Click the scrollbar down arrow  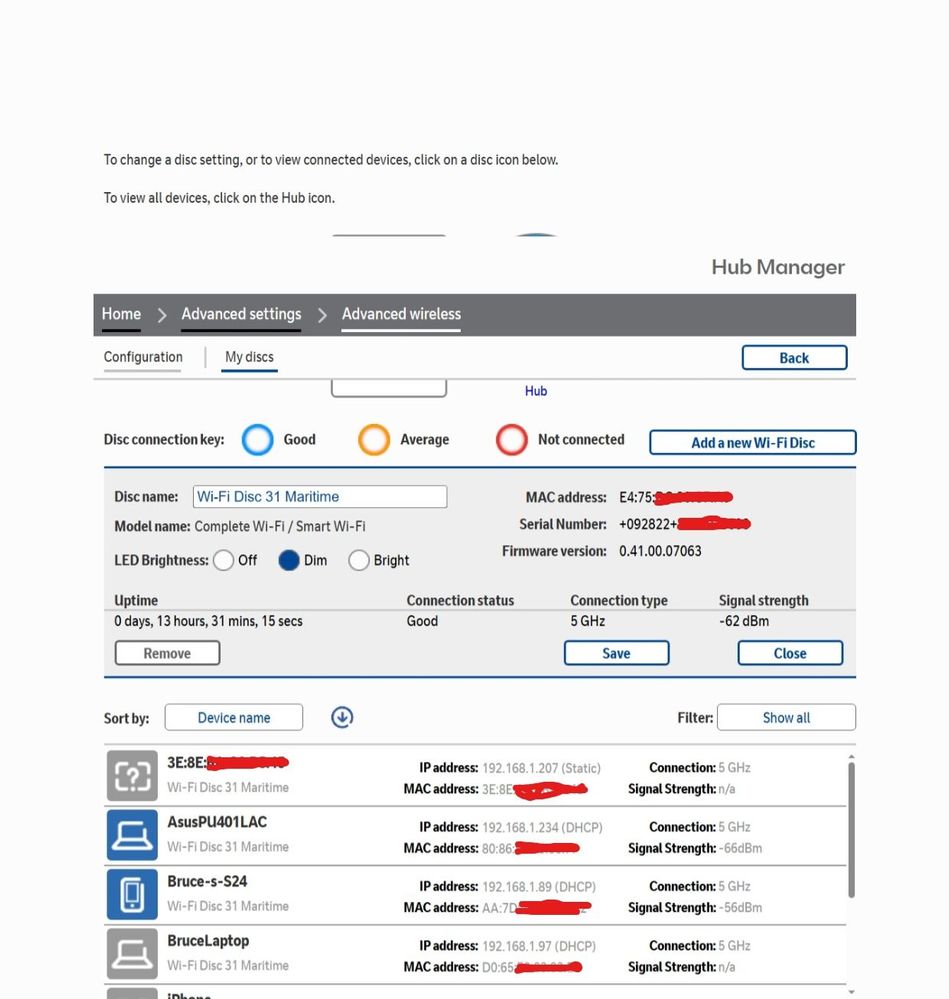coord(852,992)
